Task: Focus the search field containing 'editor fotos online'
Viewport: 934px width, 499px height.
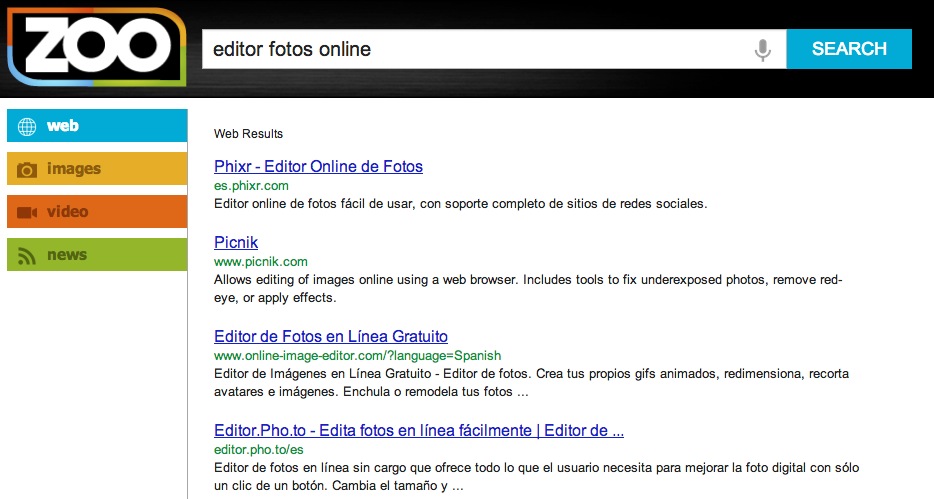Action: [x=470, y=49]
